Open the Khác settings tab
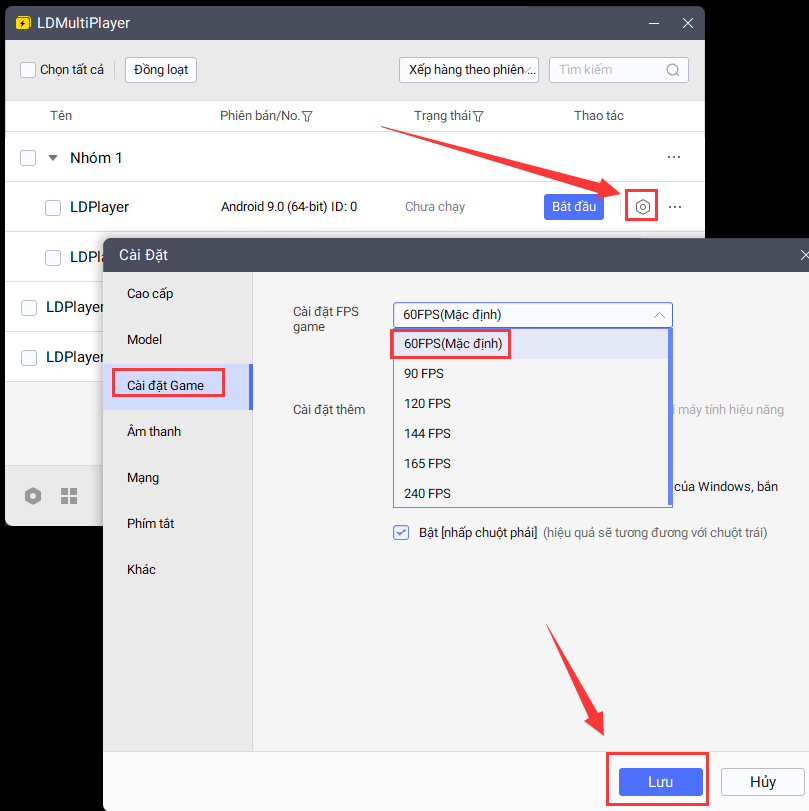Viewport: 809px width, 811px height. tap(177, 570)
